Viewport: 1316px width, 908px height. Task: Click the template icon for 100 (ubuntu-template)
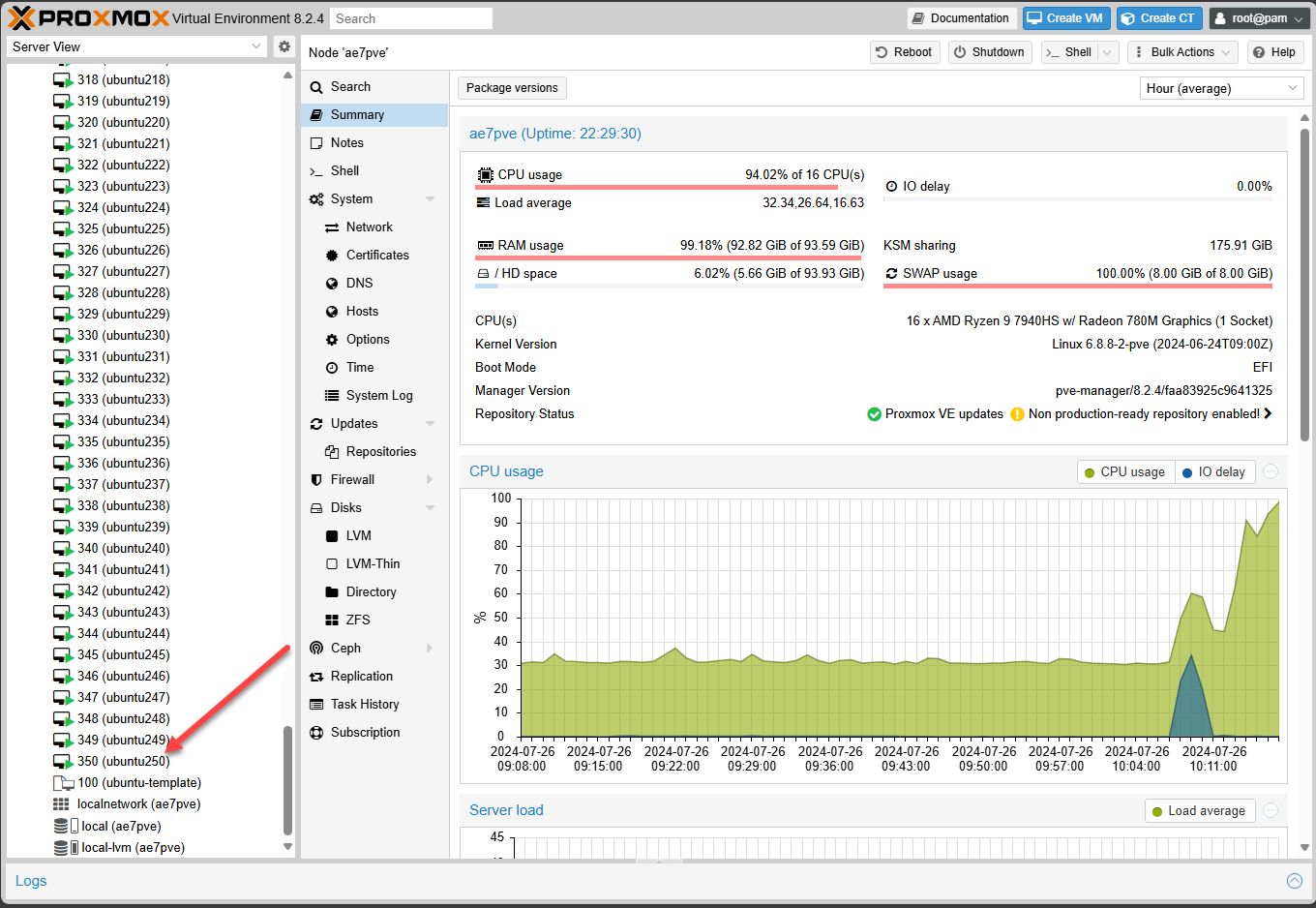click(x=63, y=783)
